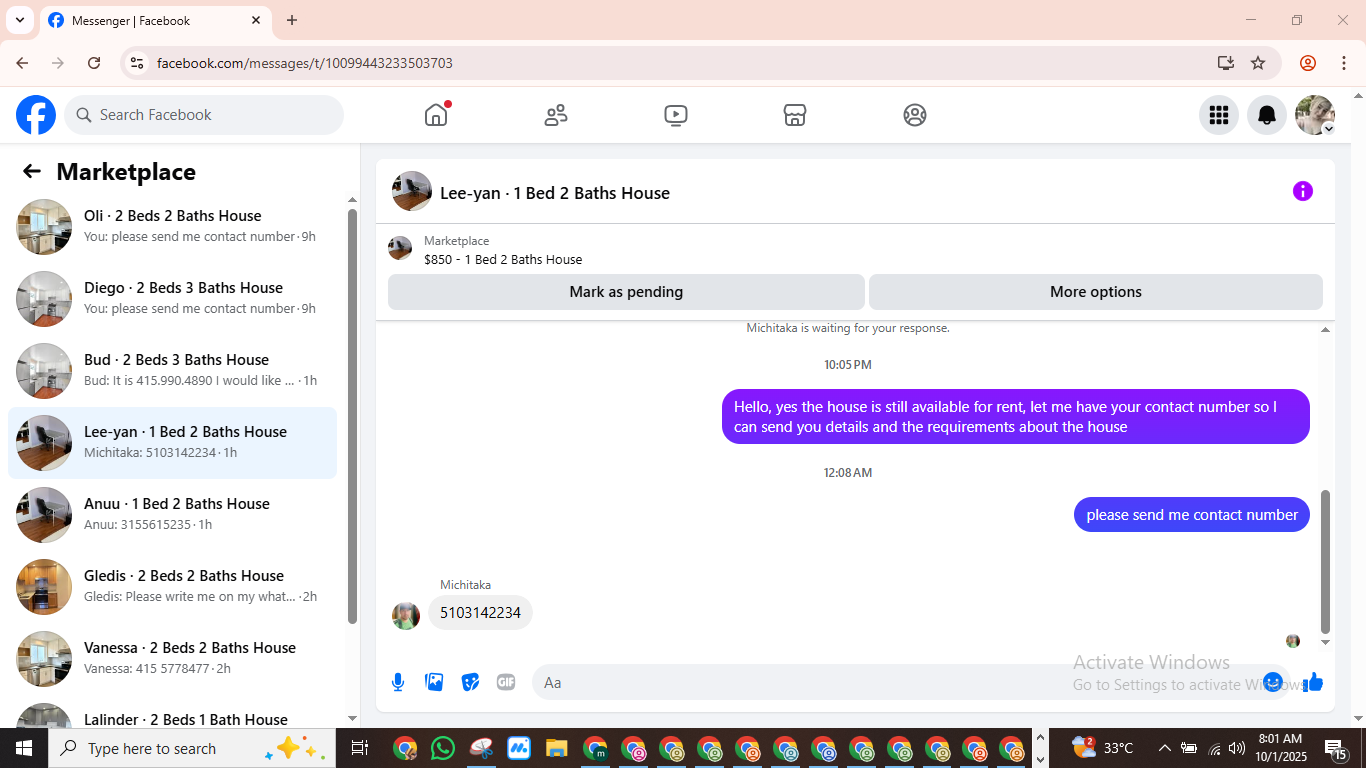Reload the Facebook page
The height and width of the screenshot is (768, 1366).
94,63
